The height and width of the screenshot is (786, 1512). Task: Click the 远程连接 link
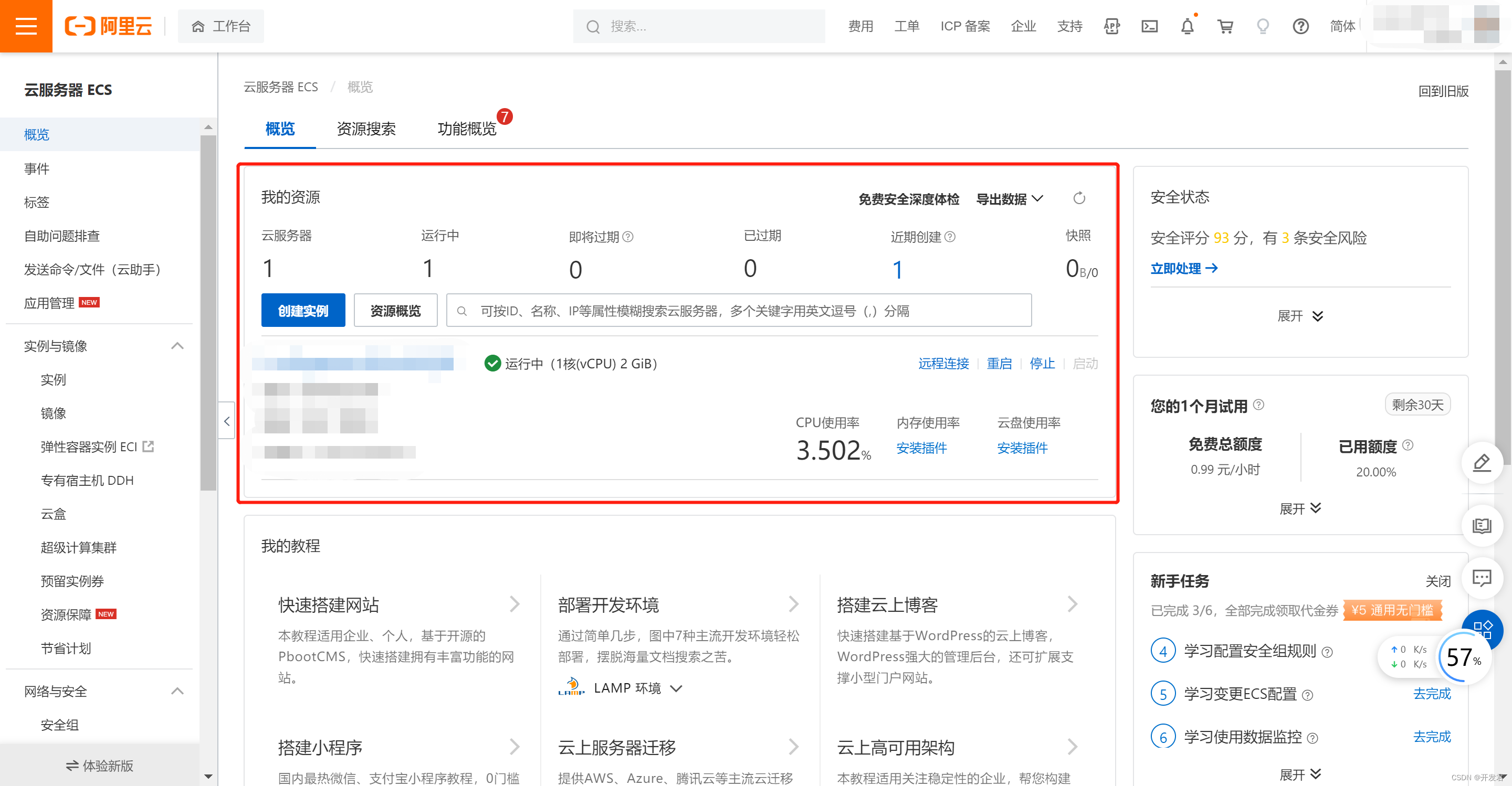coord(943,364)
